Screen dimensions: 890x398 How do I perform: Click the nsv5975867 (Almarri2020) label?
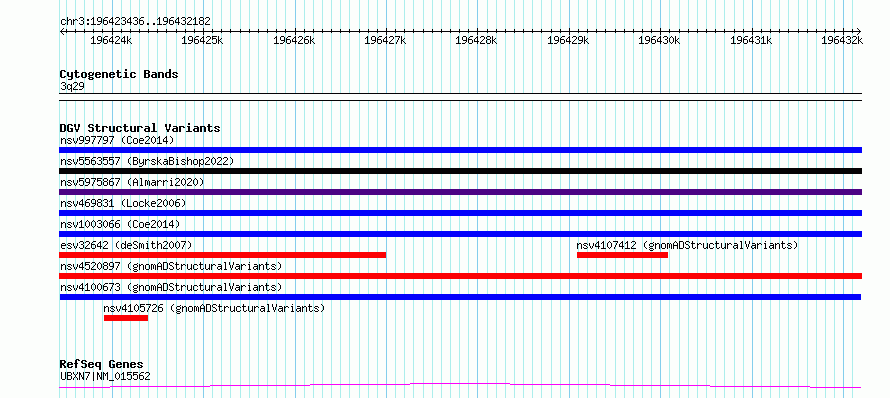(132, 182)
